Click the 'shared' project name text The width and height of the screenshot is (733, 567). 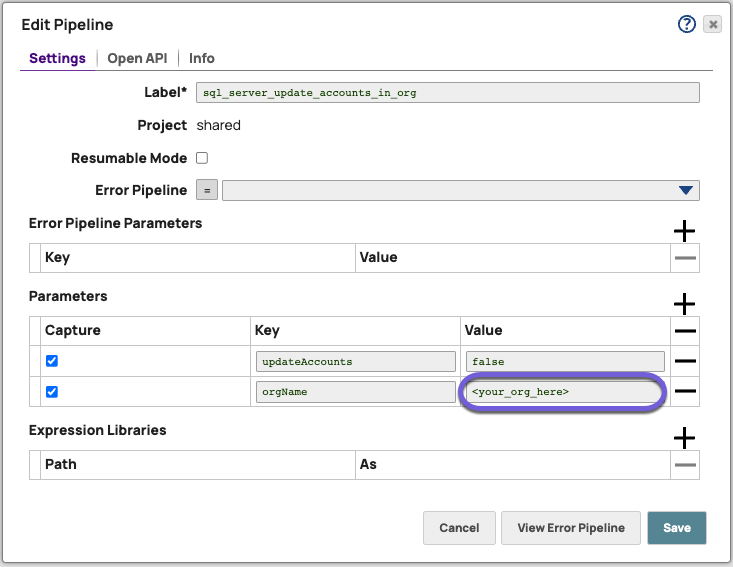pyautogui.click(x=218, y=125)
